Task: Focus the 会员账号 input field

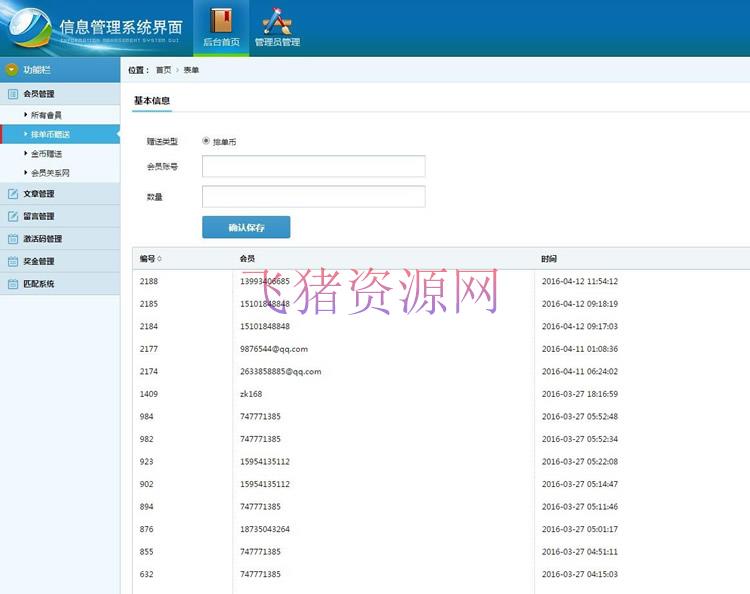Action: coord(313,166)
